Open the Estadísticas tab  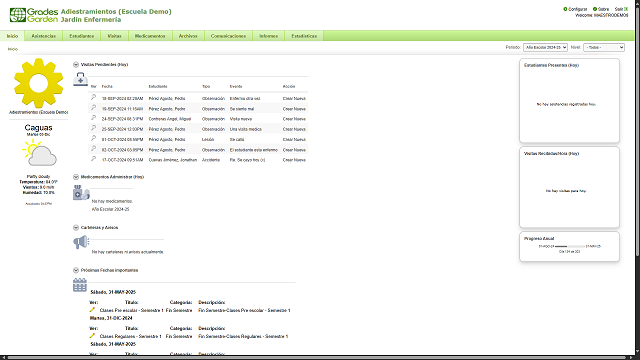point(304,36)
